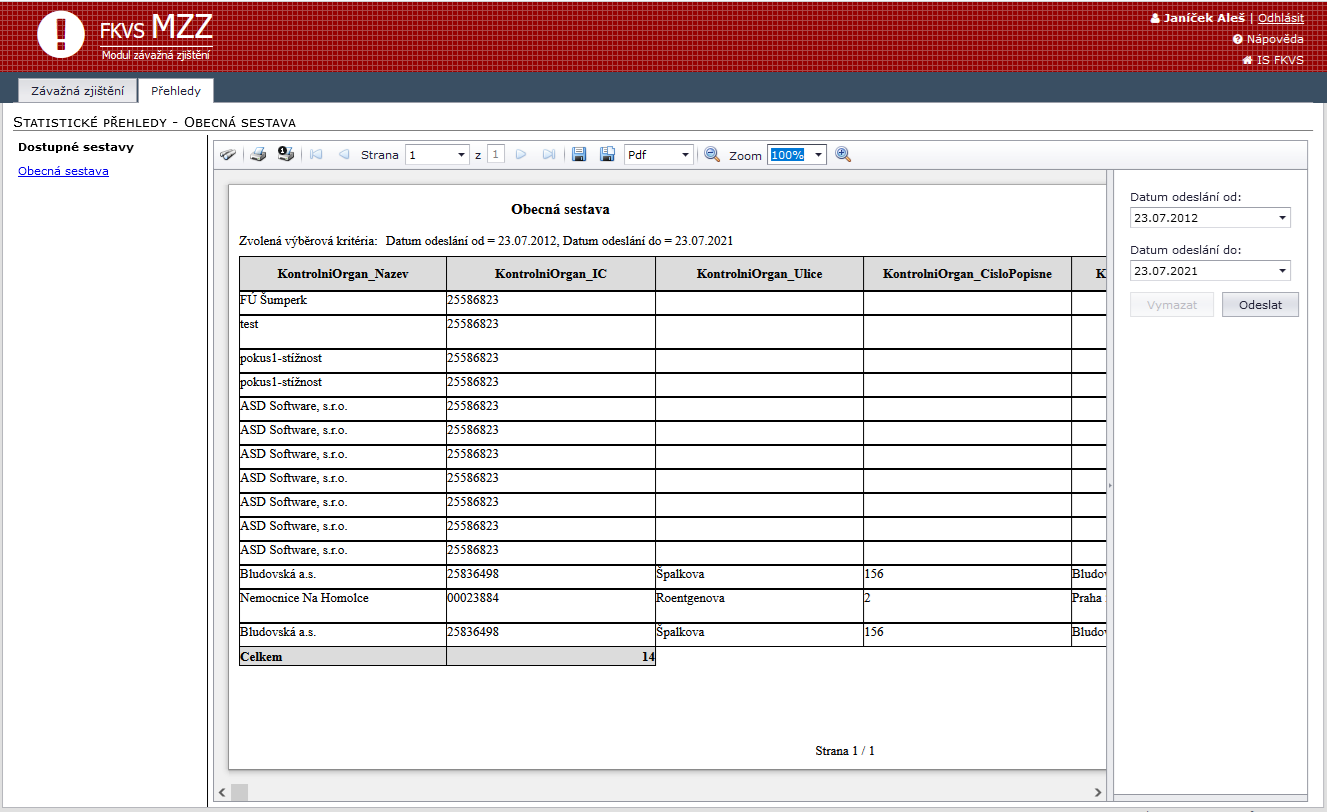Click the Nápověda question mark icon

point(1238,39)
